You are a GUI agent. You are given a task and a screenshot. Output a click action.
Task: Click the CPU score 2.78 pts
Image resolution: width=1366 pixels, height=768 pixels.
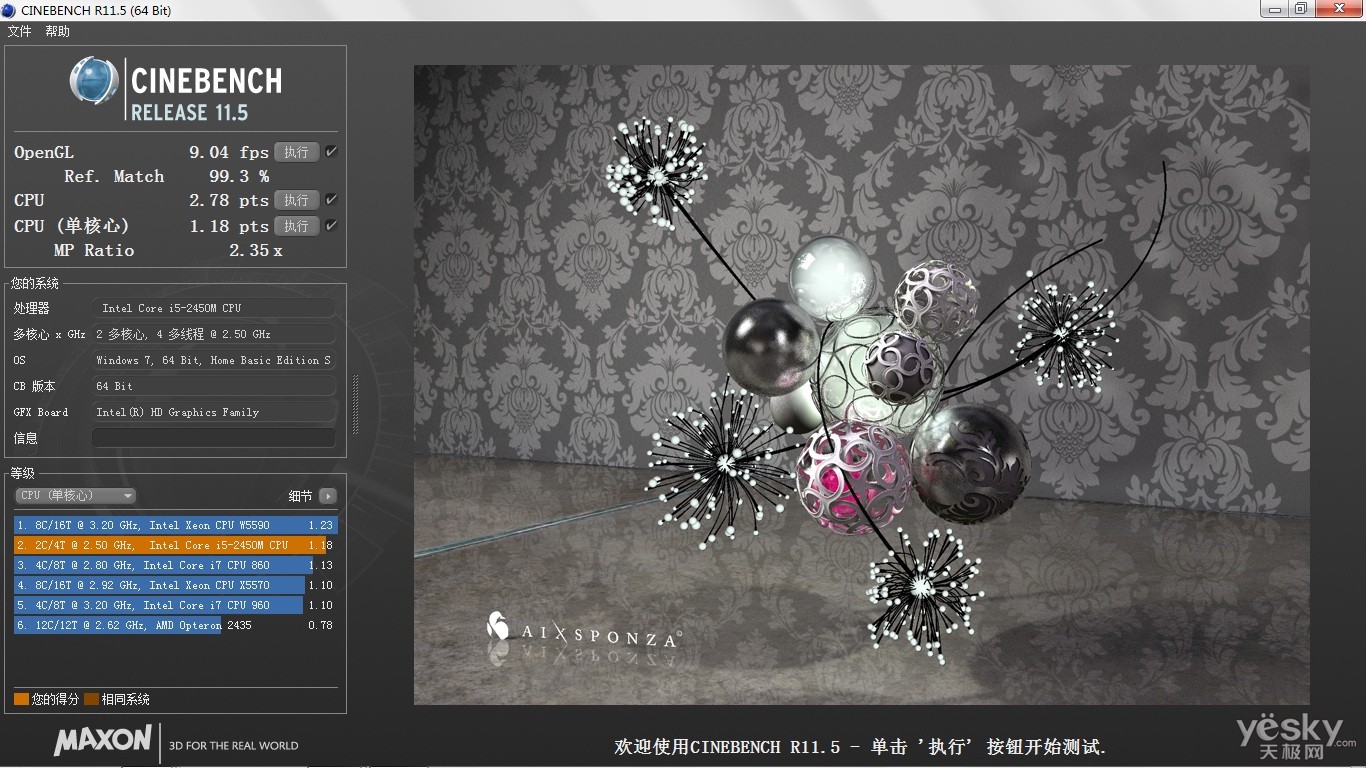click(x=229, y=200)
